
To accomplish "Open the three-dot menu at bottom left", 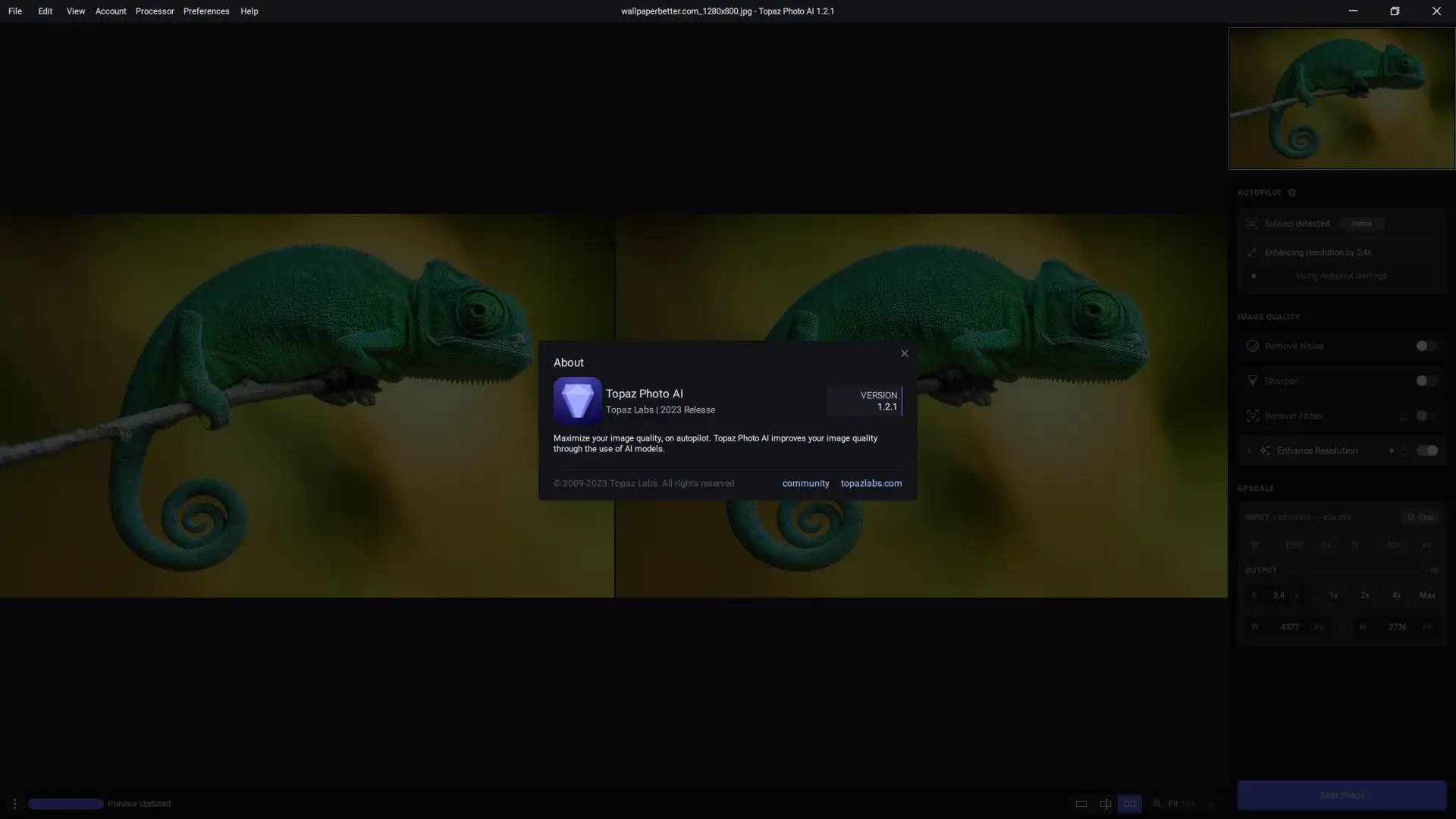I will (x=14, y=804).
